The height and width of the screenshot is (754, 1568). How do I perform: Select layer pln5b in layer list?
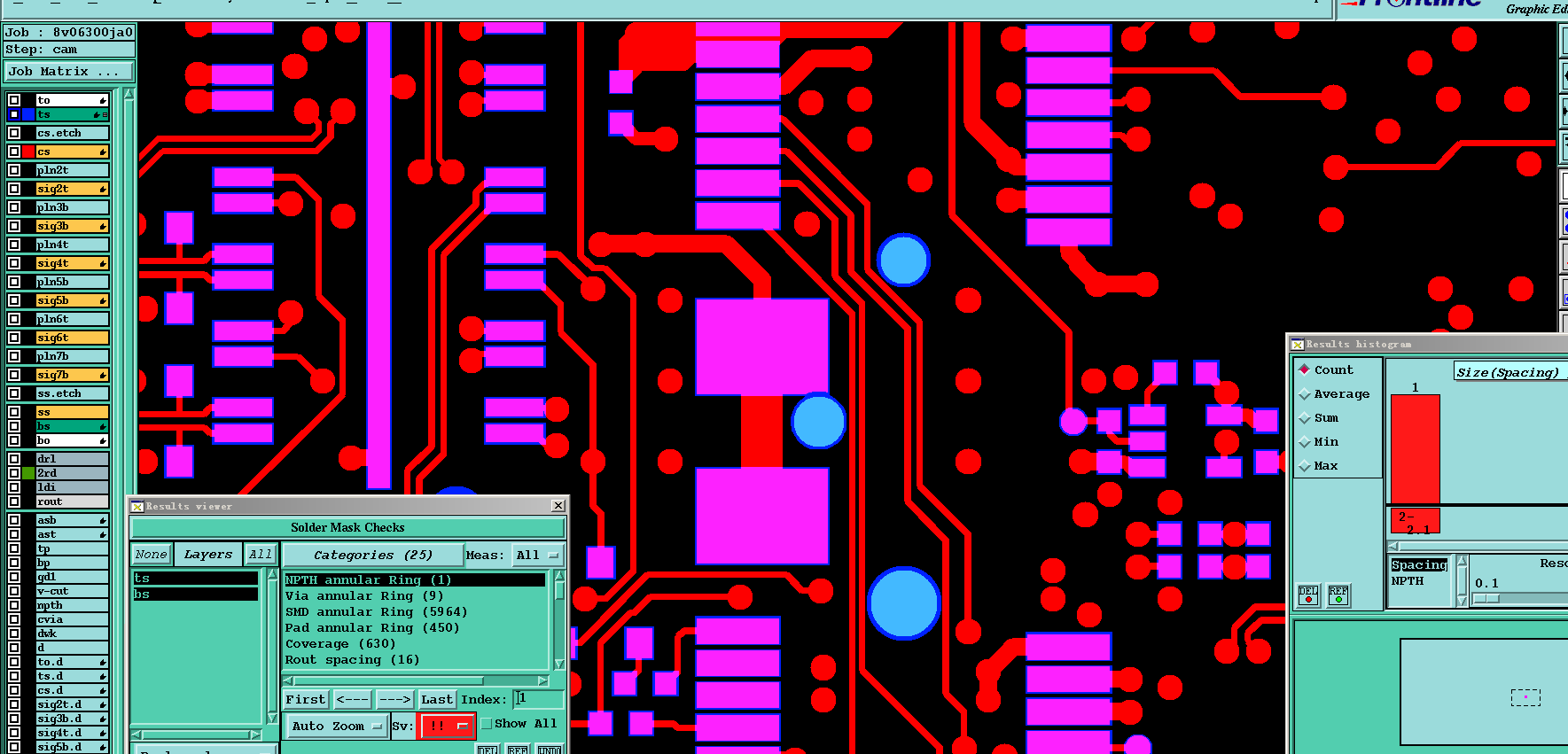coord(72,282)
